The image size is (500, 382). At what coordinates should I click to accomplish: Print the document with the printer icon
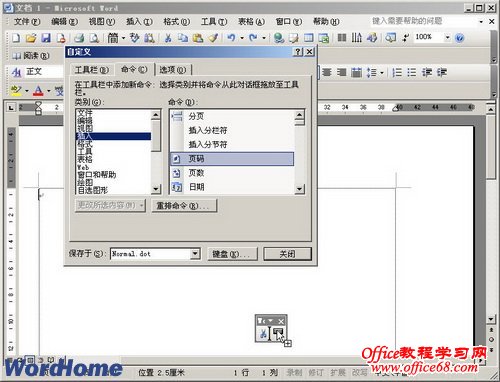79,38
